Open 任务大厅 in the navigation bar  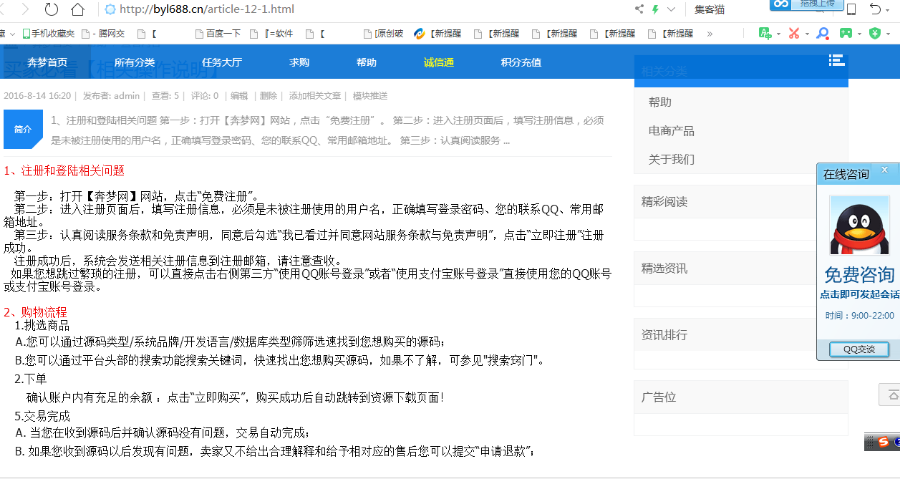tap(222, 62)
